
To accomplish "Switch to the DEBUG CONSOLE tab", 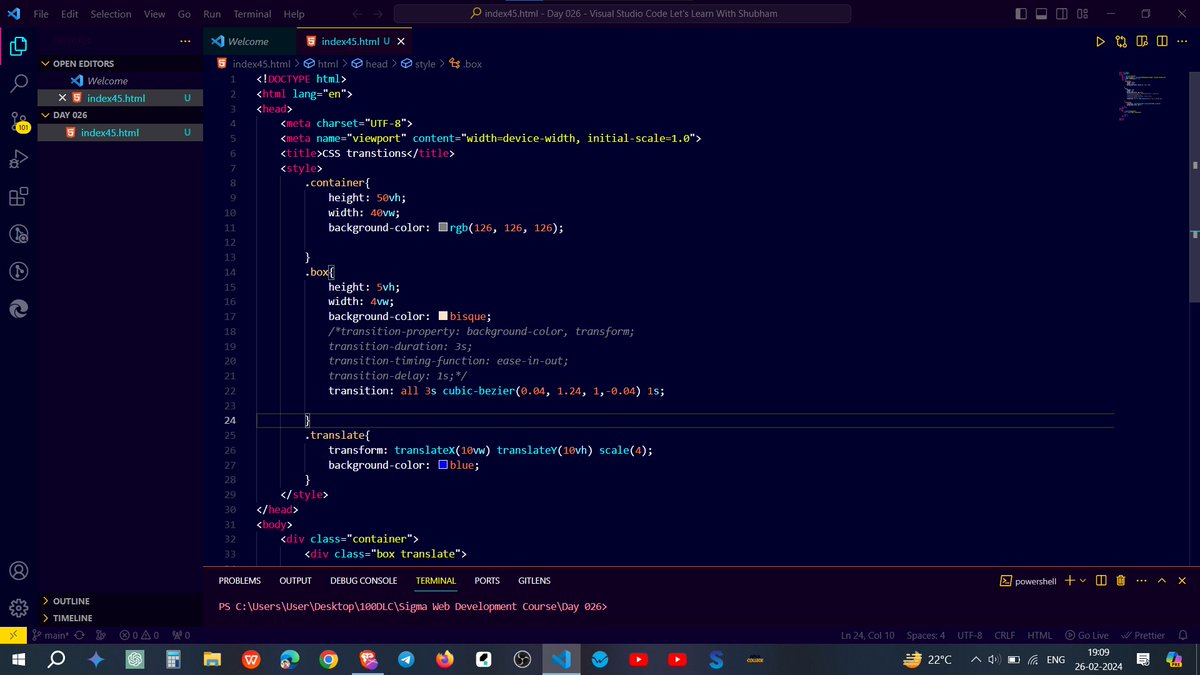I will (364, 580).
